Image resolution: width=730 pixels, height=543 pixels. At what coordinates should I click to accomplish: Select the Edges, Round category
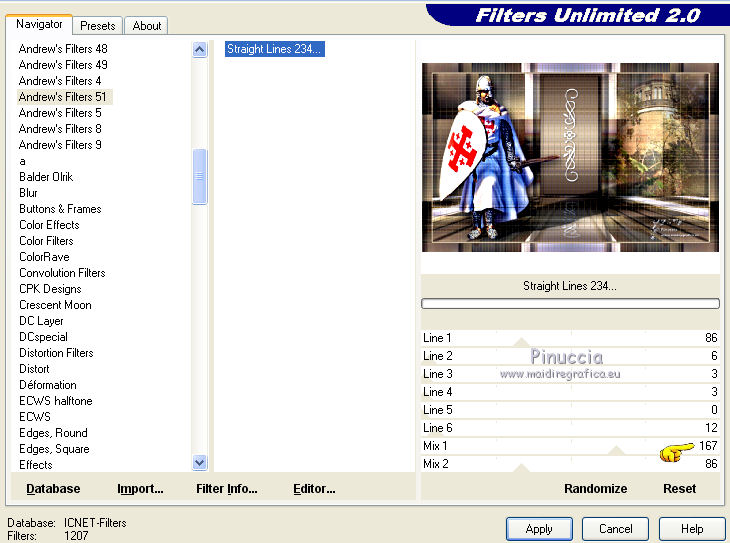pyautogui.click(x=54, y=433)
